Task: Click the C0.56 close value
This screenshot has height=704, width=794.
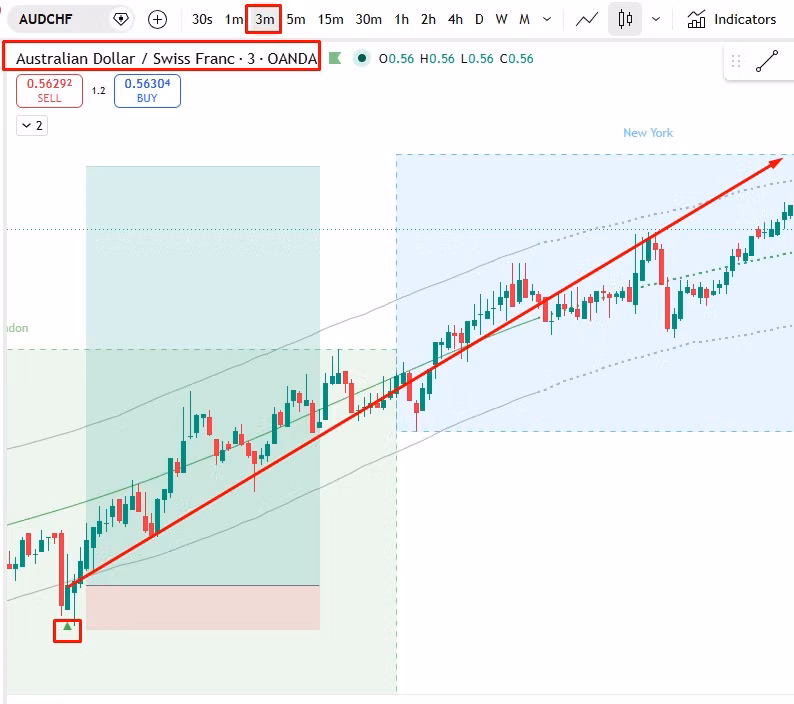Action: (x=517, y=59)
